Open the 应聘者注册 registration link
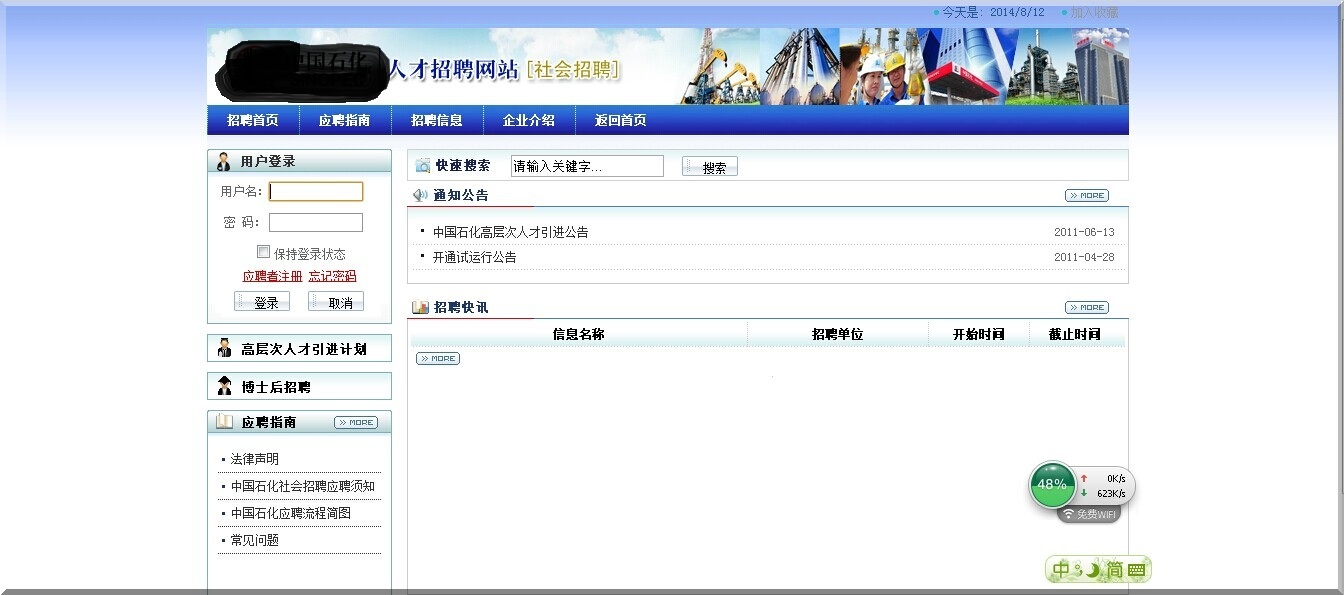Image resolution: width=1344 pixels, height=595 pixels. pyautogui.click(x=272, y=276)
